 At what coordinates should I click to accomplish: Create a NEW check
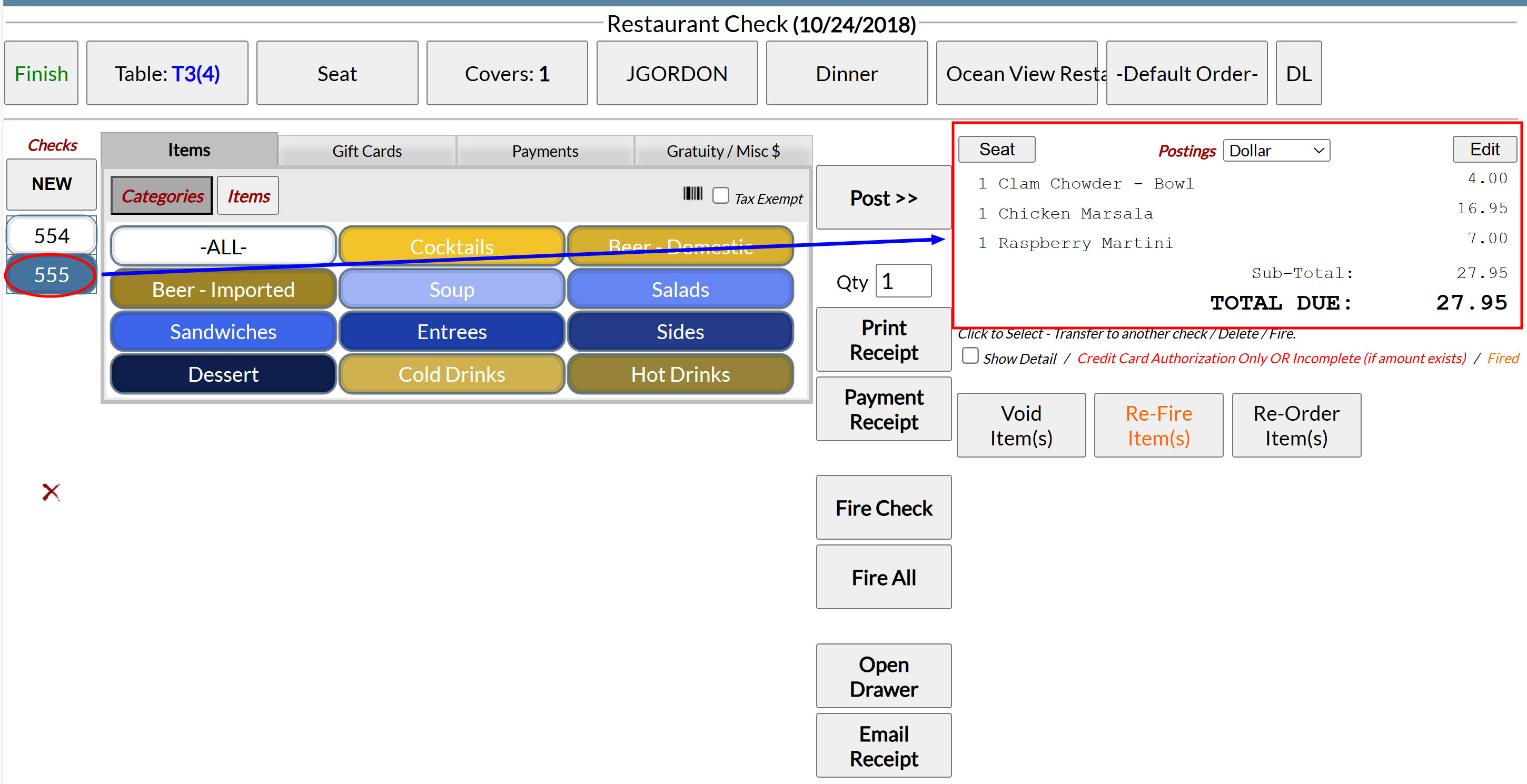52,184
